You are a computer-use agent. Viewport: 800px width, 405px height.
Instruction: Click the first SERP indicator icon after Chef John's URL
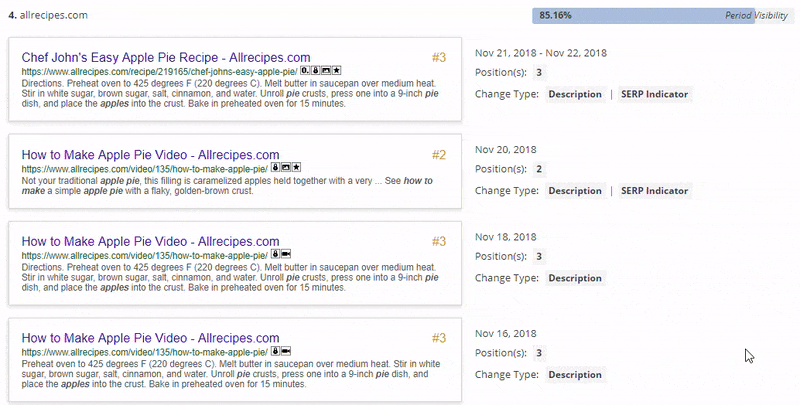305,72
